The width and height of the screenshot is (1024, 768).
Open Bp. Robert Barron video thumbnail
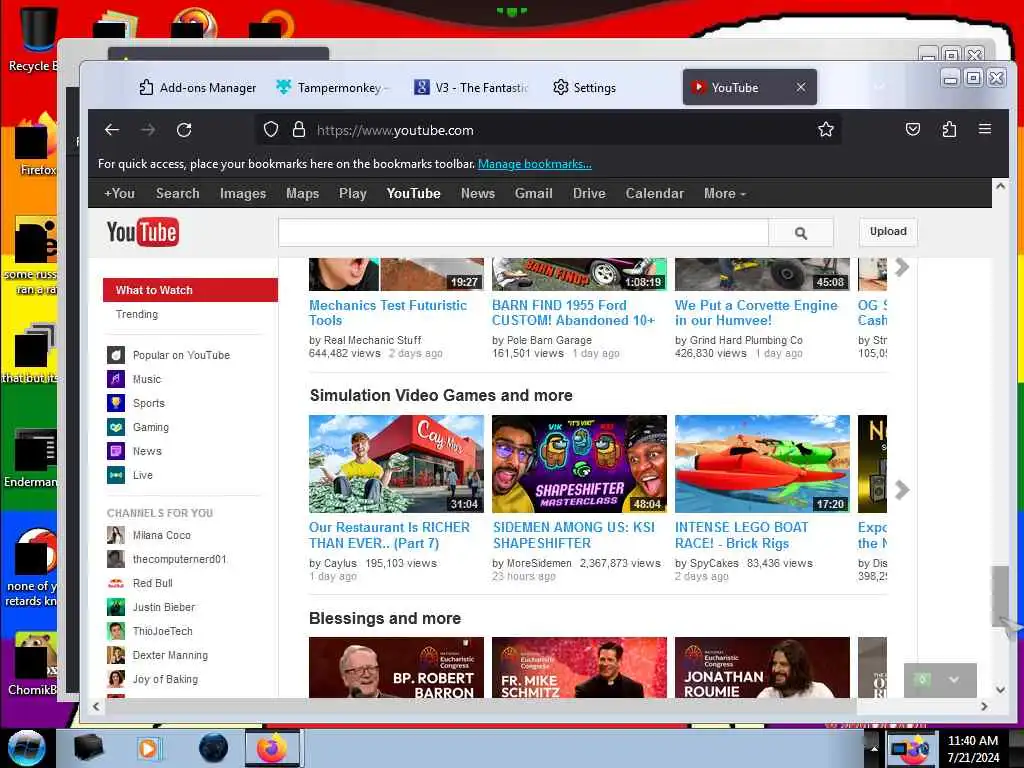[396, 667]
